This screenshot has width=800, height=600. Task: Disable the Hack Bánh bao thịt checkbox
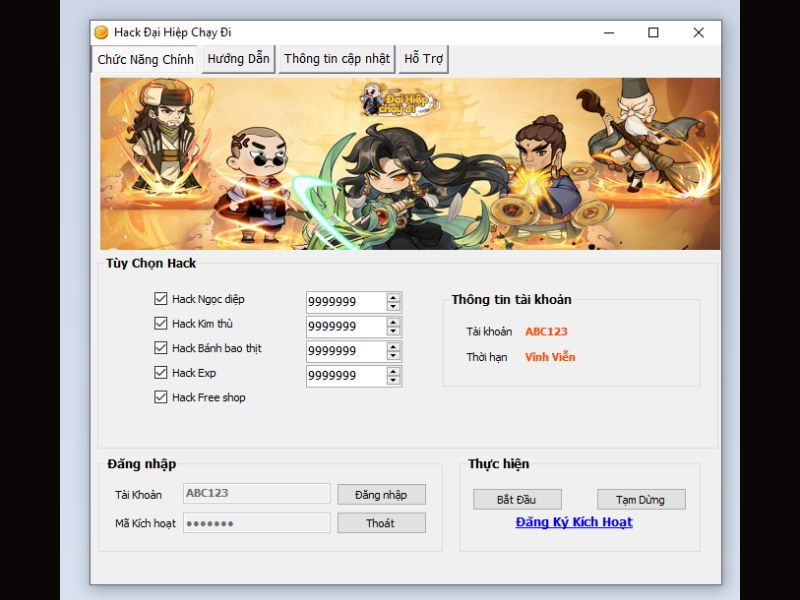(161, 347)
